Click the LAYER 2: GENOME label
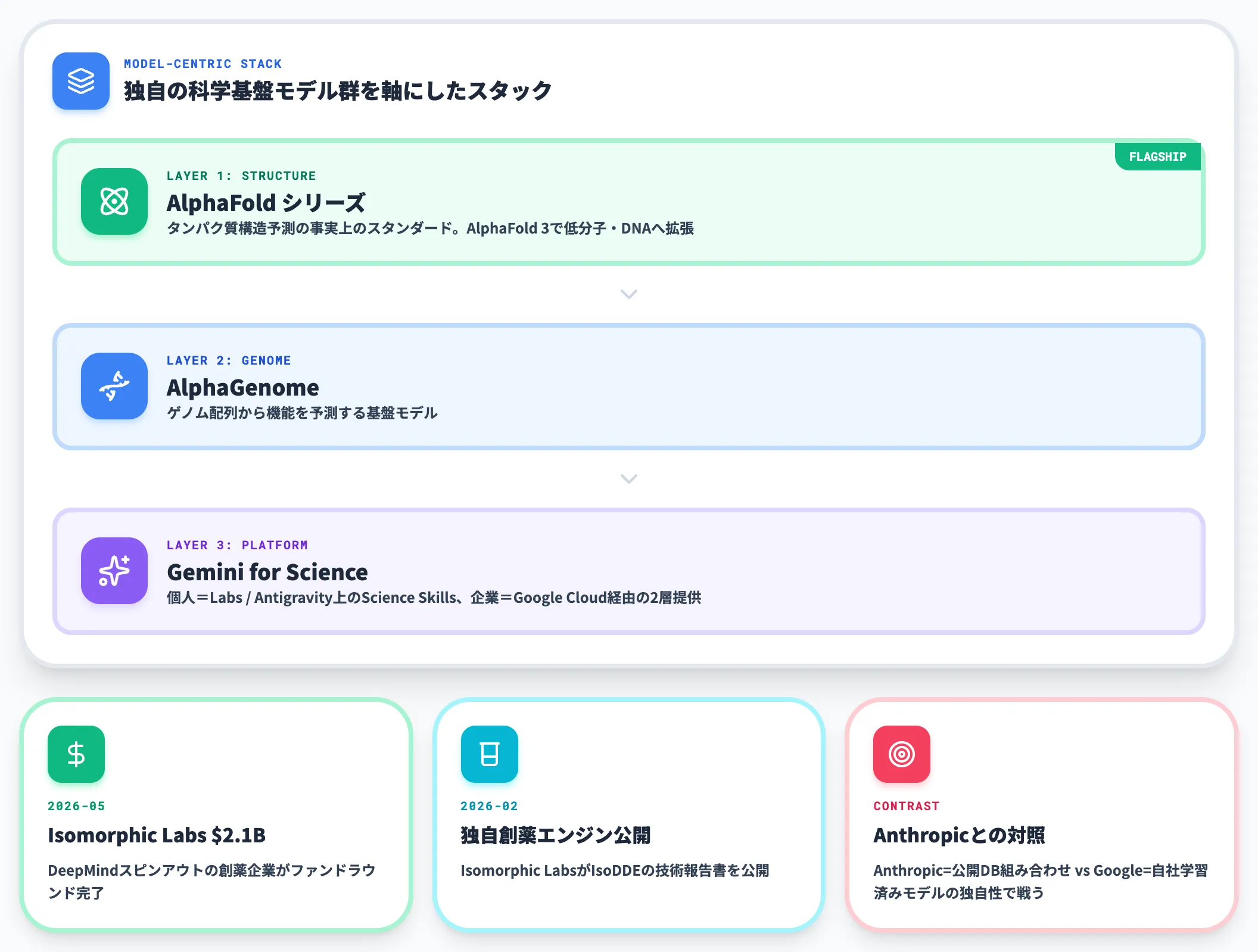1258x952 pixels. 229,360
